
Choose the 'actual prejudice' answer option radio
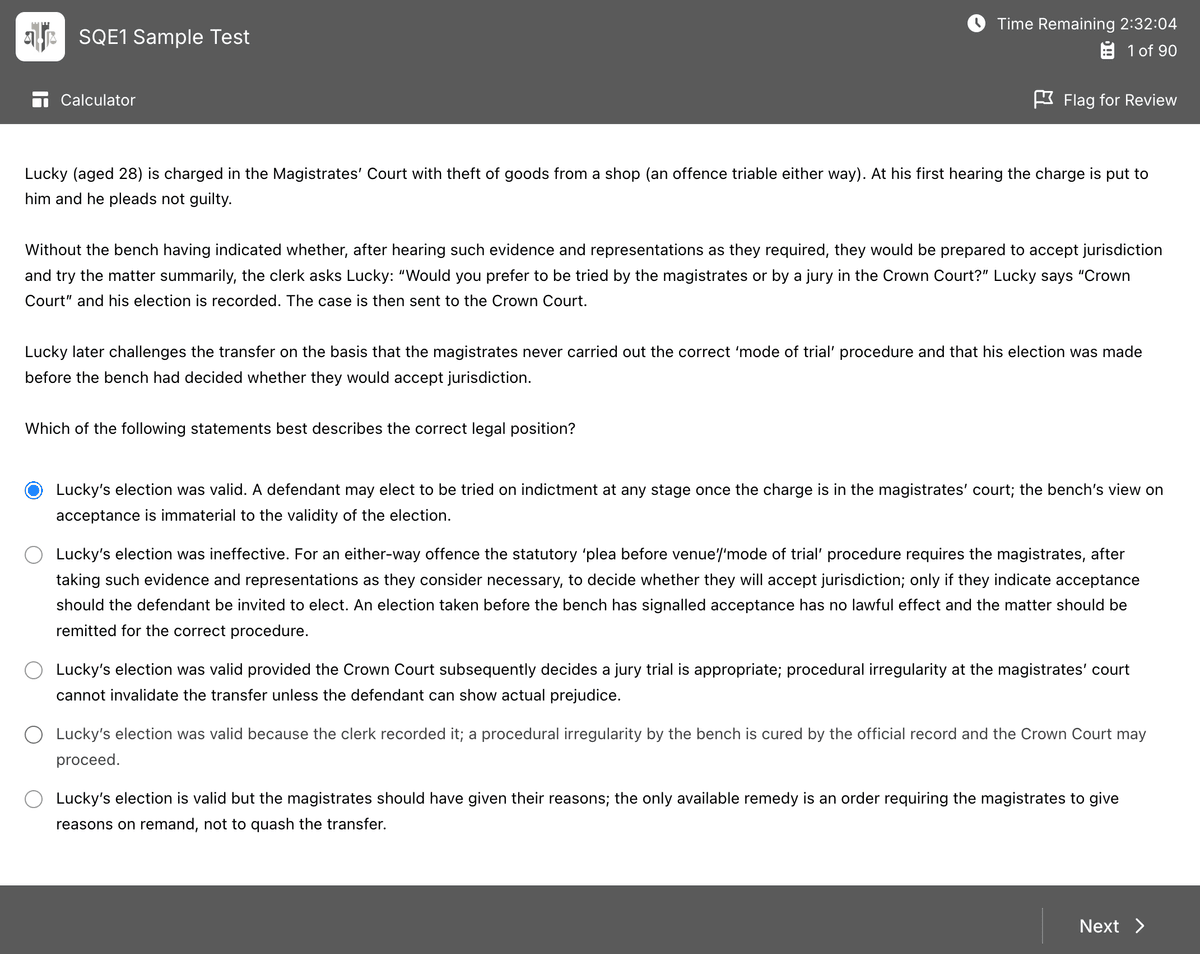click(34, 670)
